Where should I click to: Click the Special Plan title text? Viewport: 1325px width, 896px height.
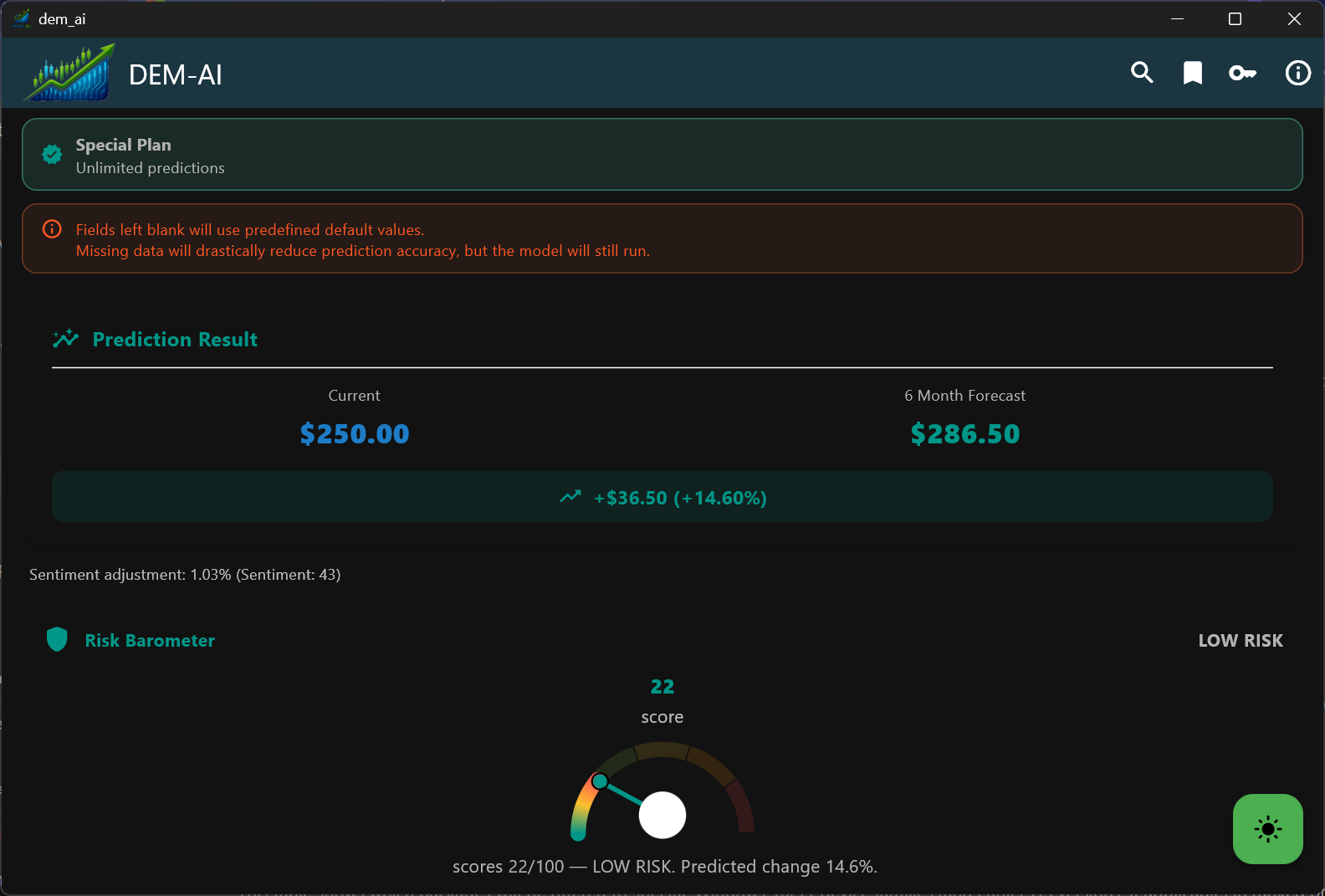123,145
